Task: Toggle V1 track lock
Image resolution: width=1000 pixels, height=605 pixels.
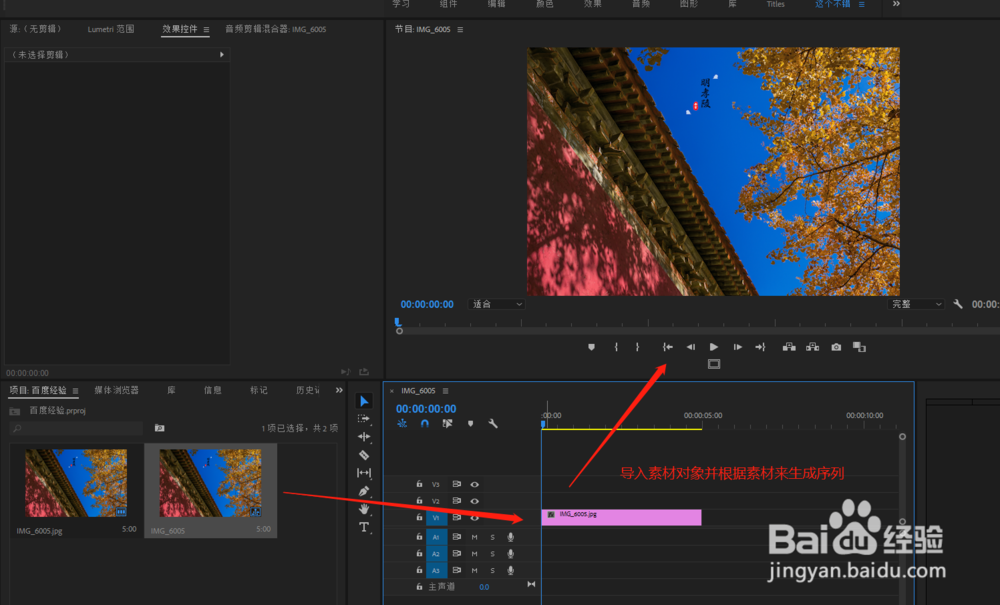Action: point(419,518)
